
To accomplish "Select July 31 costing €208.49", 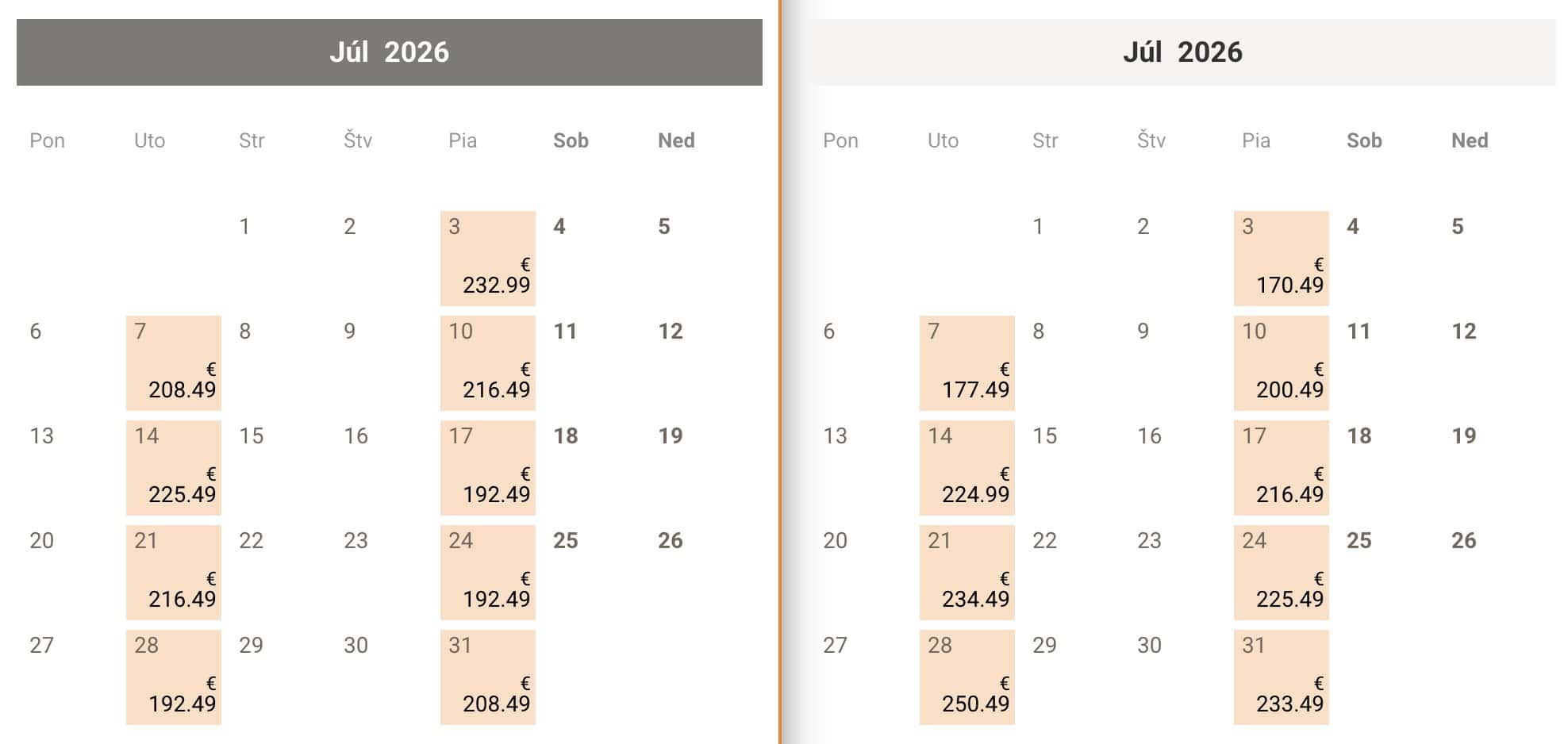I will tap(487, 677).
